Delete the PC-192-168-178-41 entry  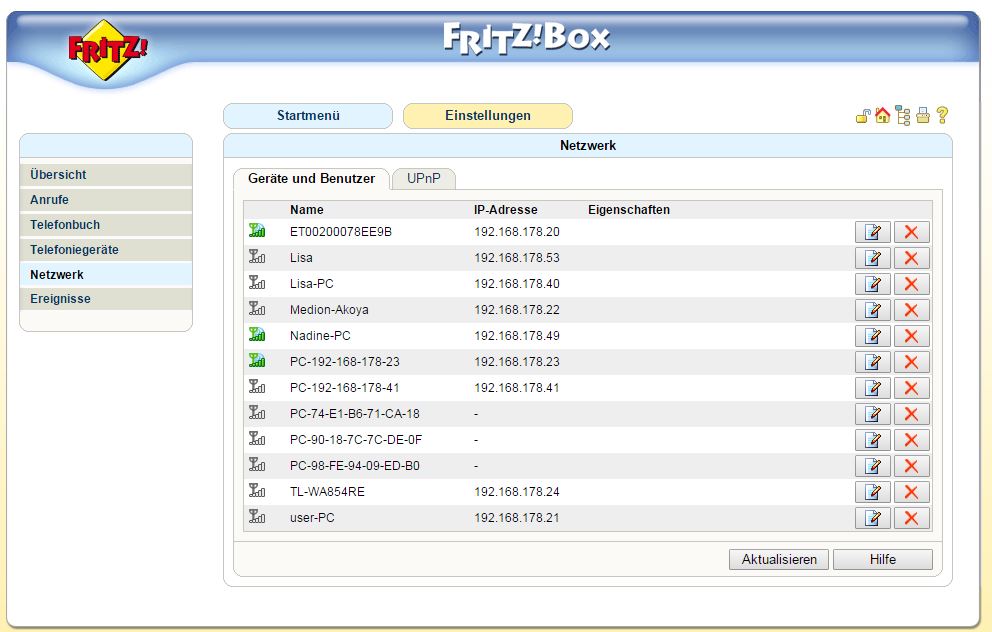911,388
